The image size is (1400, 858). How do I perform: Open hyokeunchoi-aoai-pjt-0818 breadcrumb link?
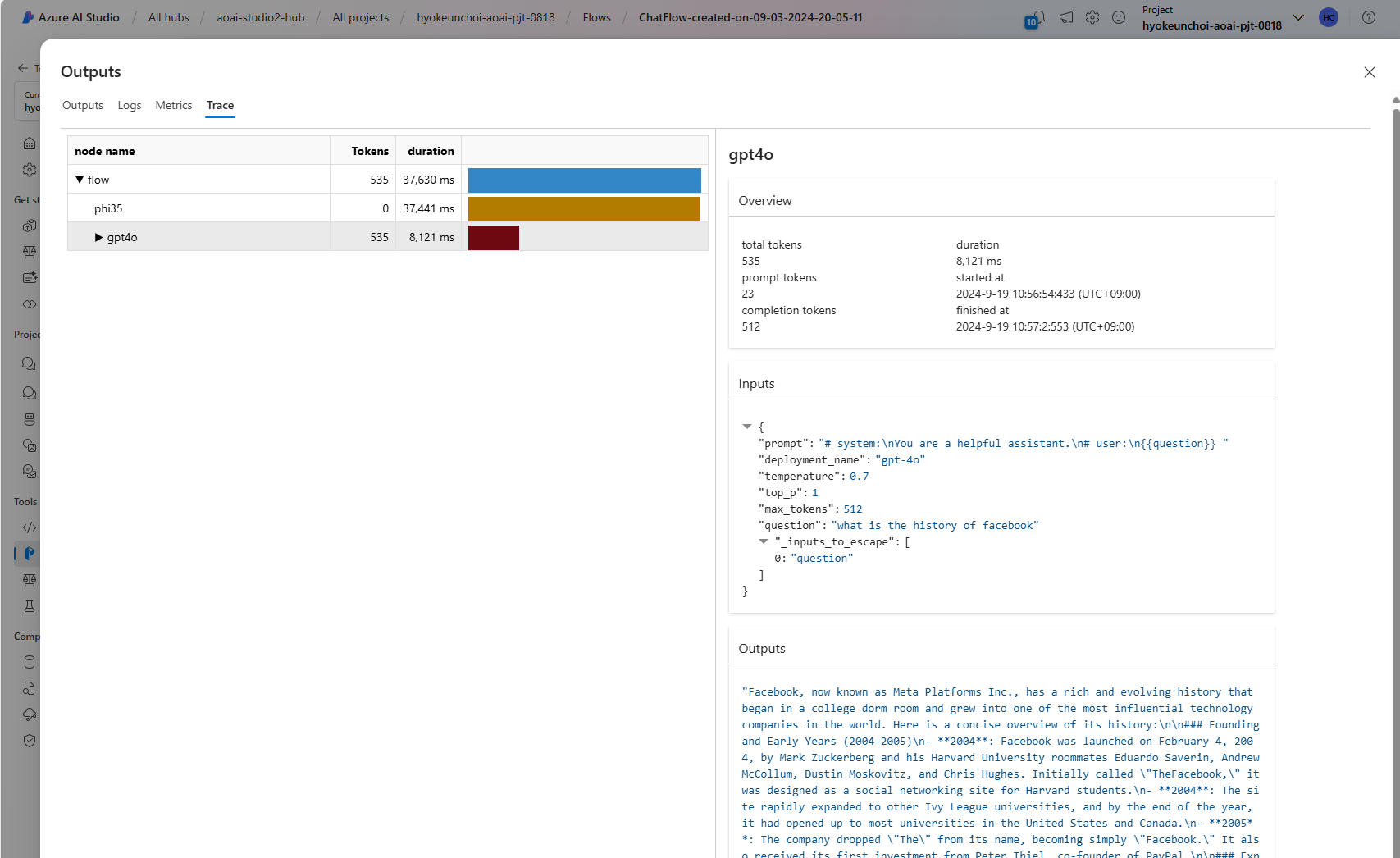click(x=486, y=17)
